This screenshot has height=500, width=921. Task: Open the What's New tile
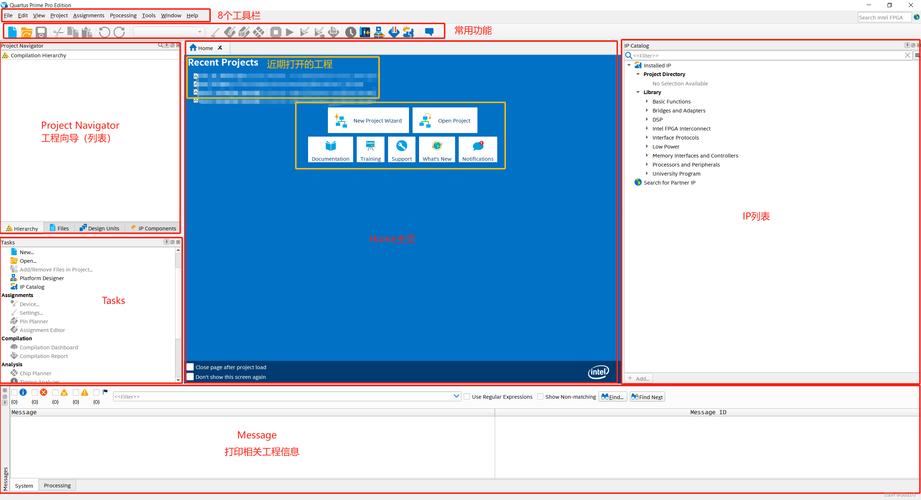pyautogui.click(x=437, y=150)
